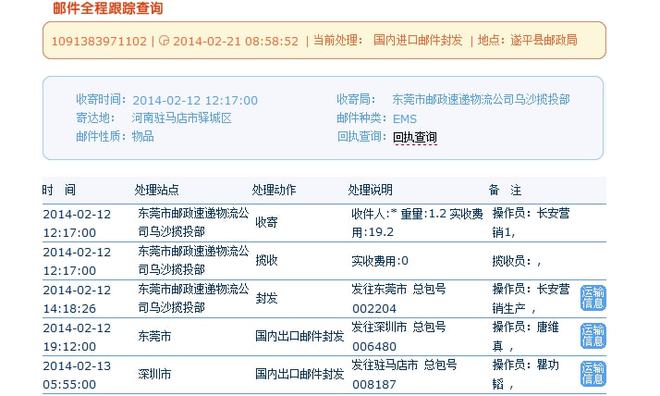Screen dimensions: 660x396
Task: Click 揽收 action cell
Action: tap(266, 260)
